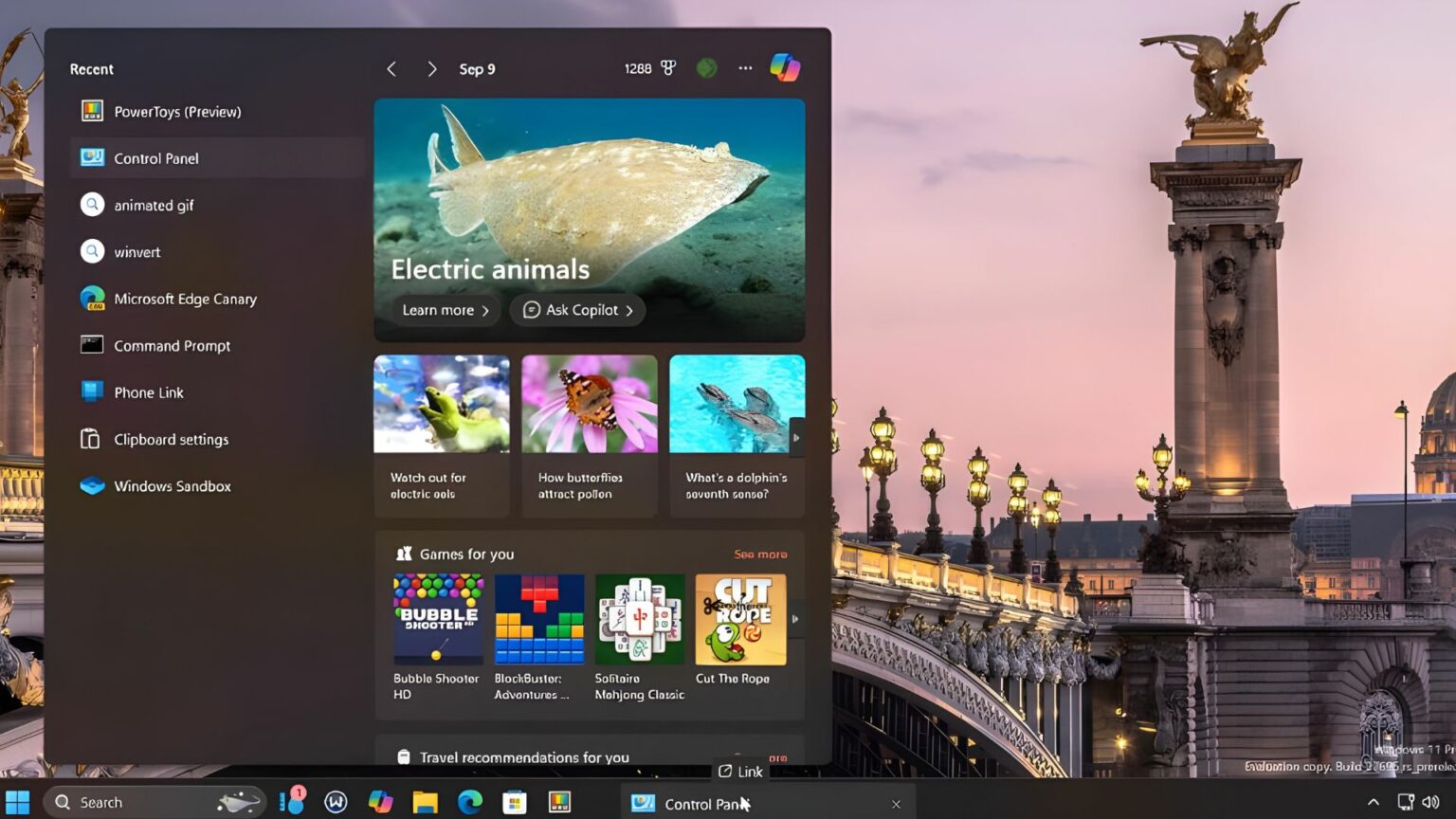Click the forward arrow next to Sep 9

[x=431, y=68]
